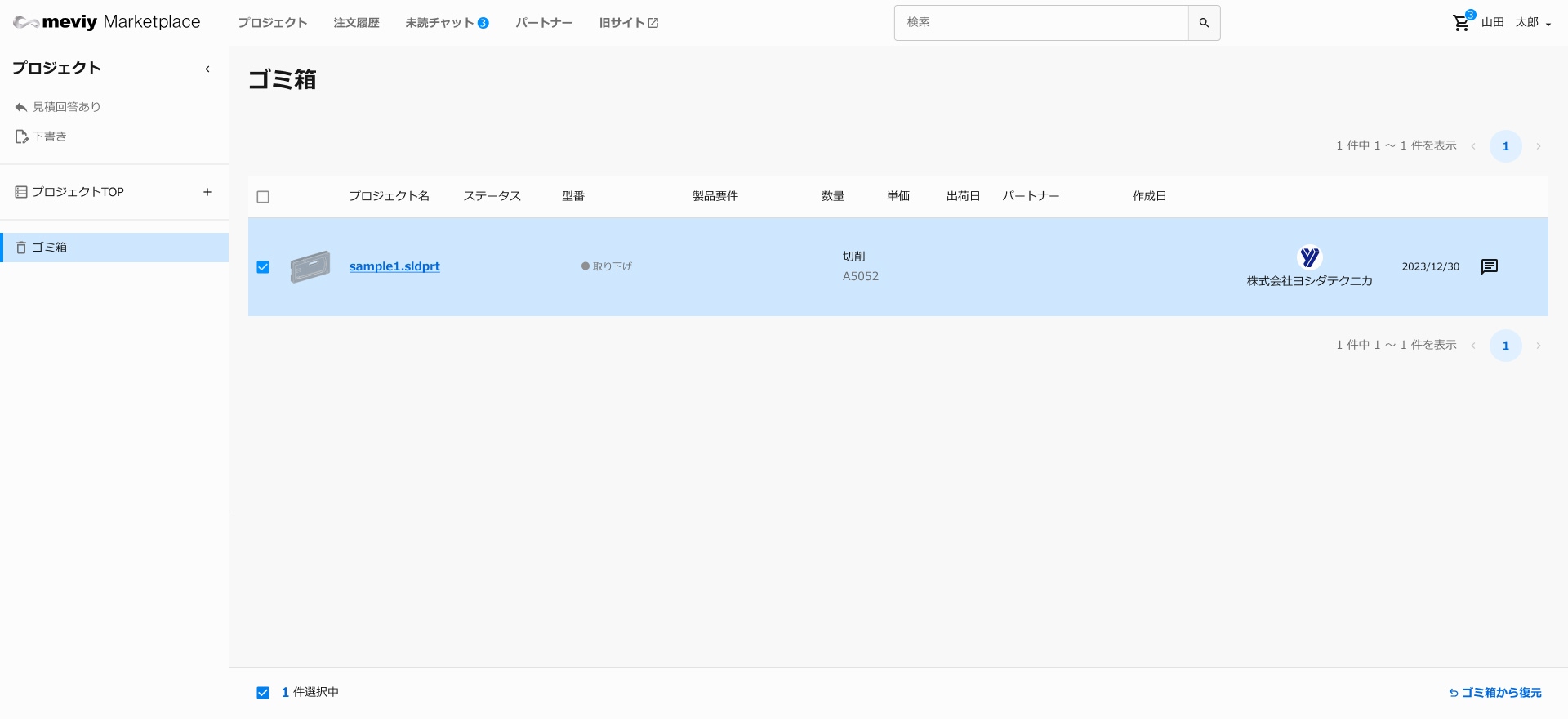Click the unread chat count badge
Image resolution: width=1568 pixels, height=719 pixels.
pos(483,23)
